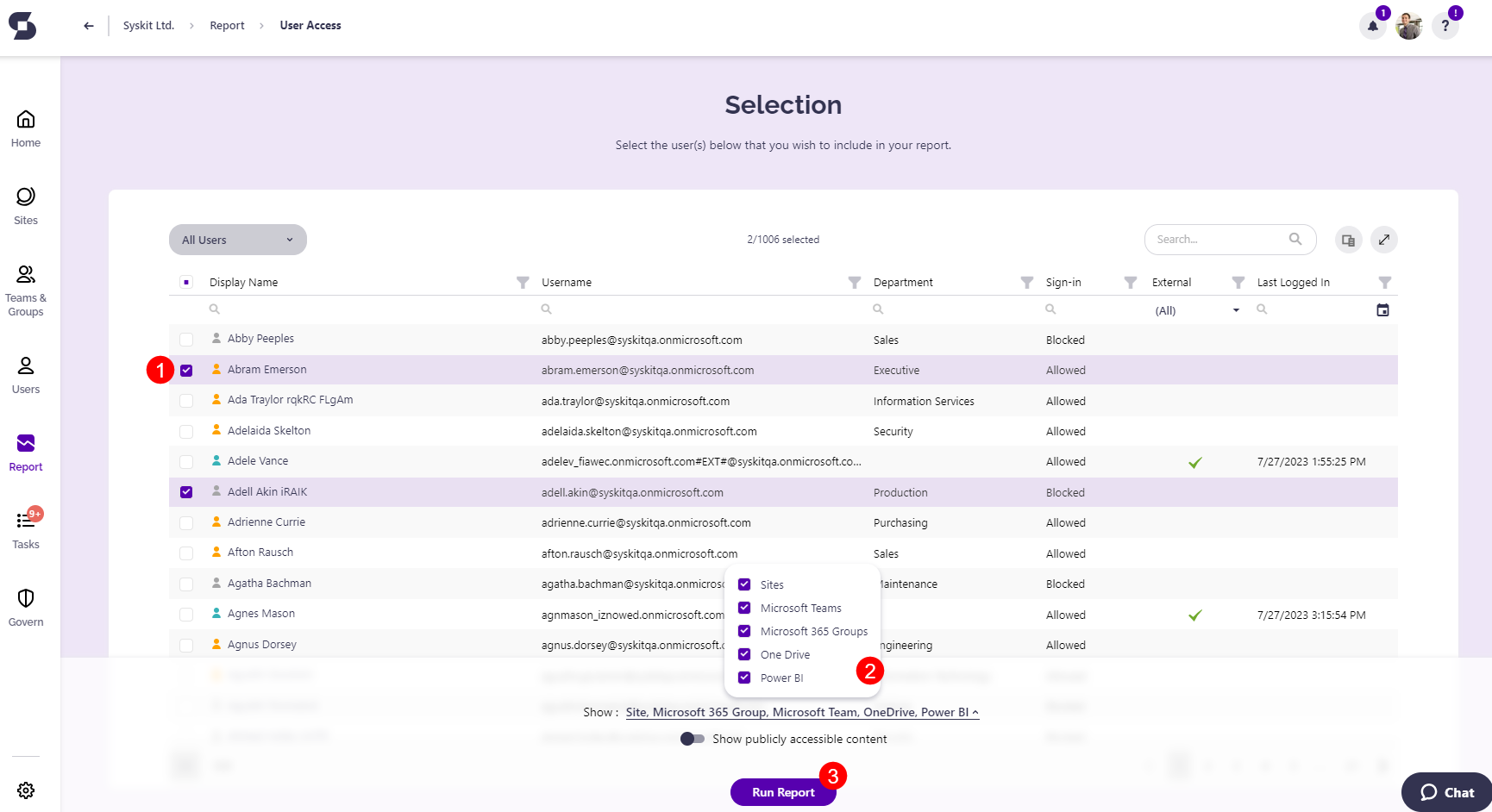The height and width of the screenshot is (812, 1492).
Task: Toggle Show publicly accessible content
Action: pos(693,739)
